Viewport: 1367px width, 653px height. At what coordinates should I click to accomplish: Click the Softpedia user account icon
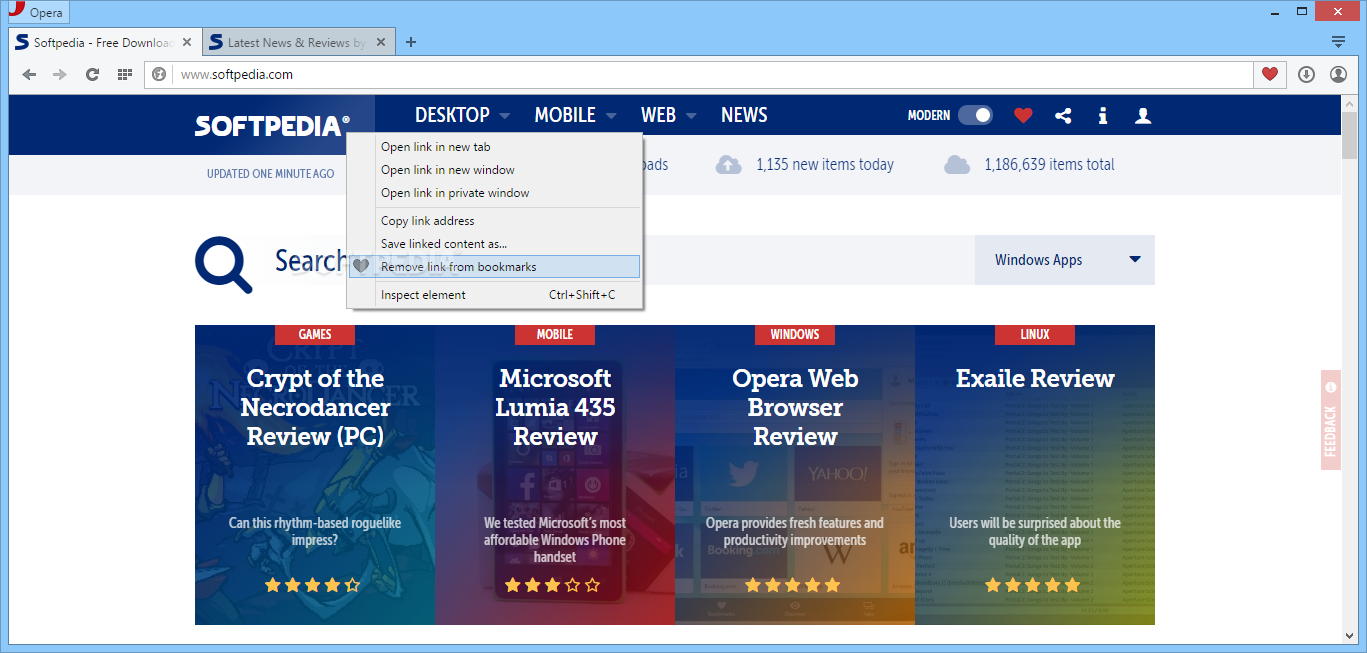coord(1143,115)
